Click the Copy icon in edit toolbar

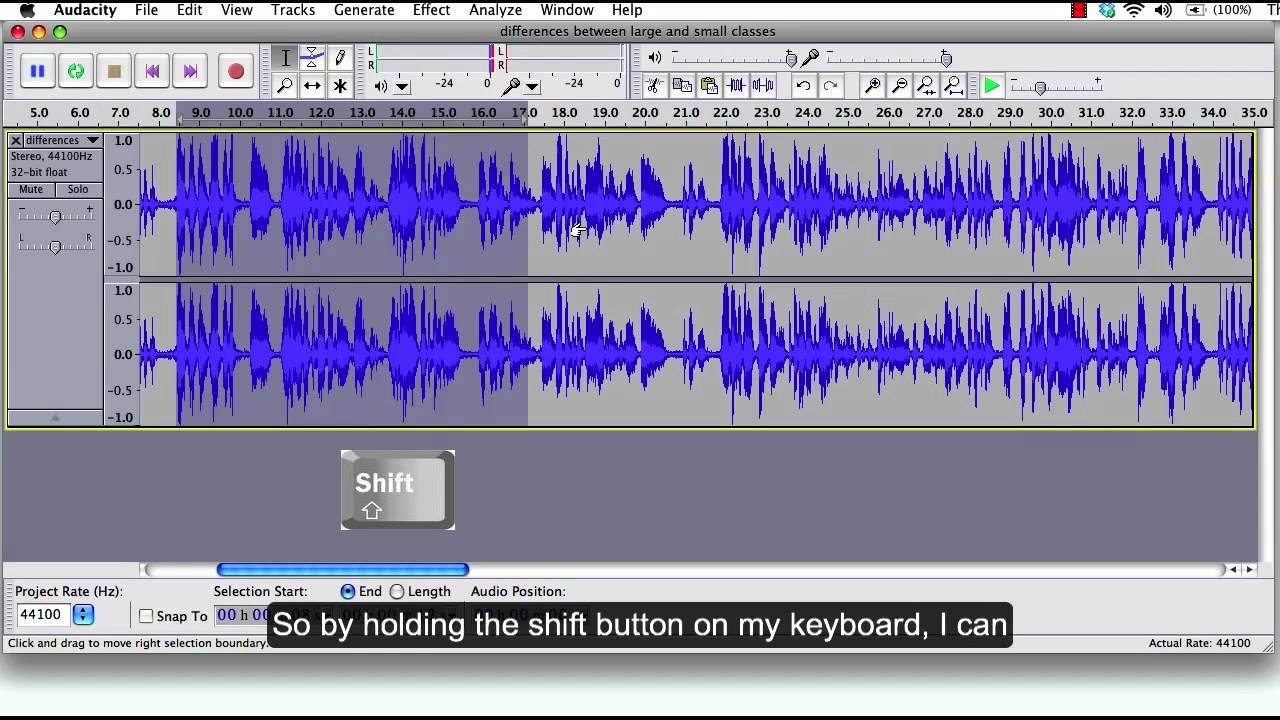point(682,85)
